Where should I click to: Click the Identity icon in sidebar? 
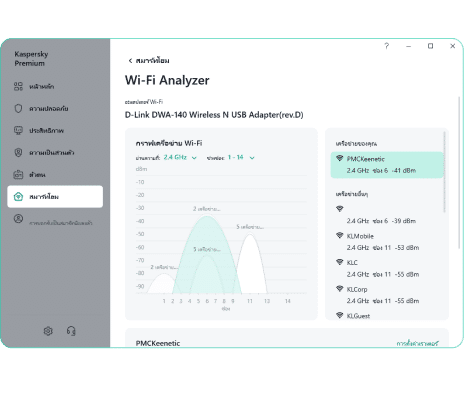(18, 174)
